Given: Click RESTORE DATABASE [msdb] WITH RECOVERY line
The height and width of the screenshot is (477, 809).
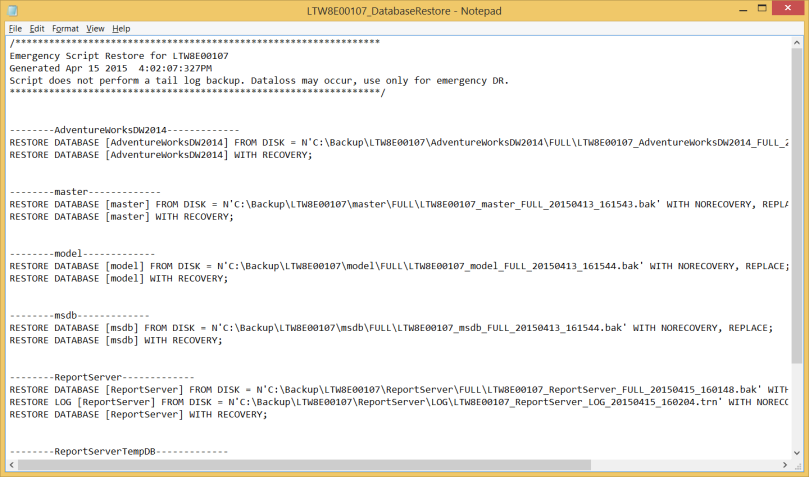Looking at the screenshot, I should [x=116, y=340].
